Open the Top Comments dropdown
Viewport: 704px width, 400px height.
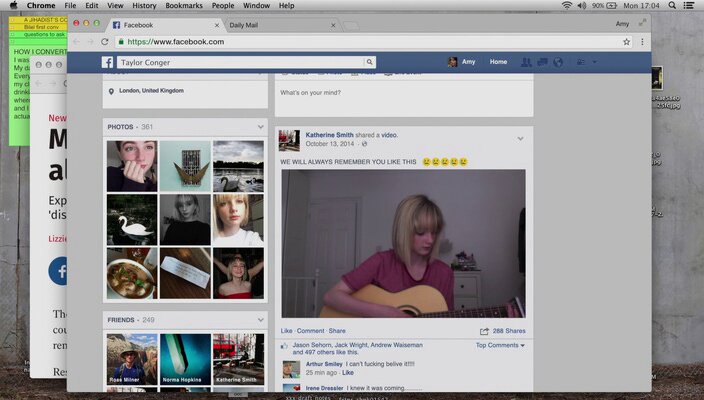coord(500,345)
